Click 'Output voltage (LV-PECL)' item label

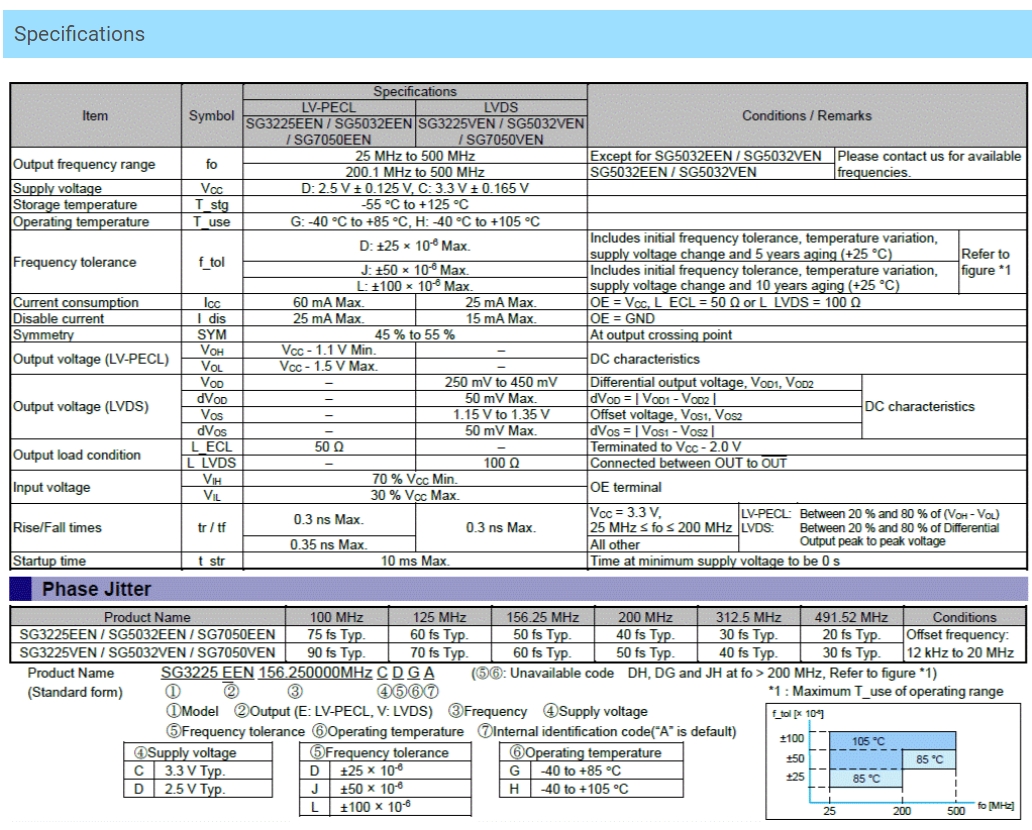pyautogui.click(x=91, y=359)
